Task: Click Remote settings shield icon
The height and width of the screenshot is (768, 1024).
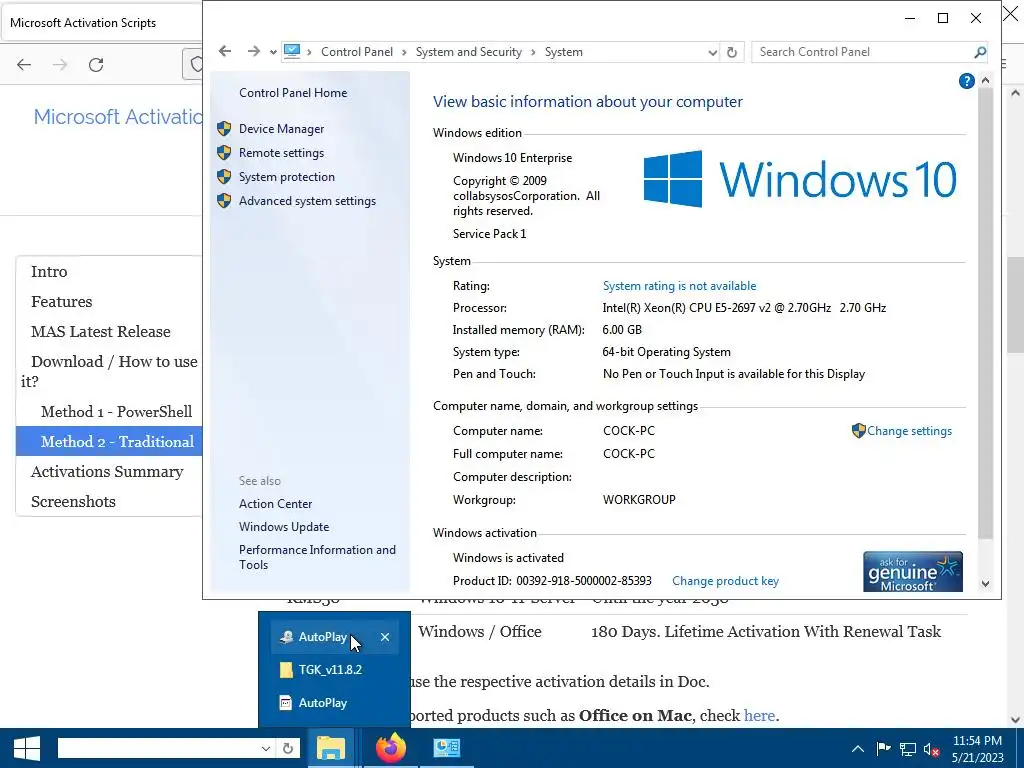Action: tap(224, 153)
